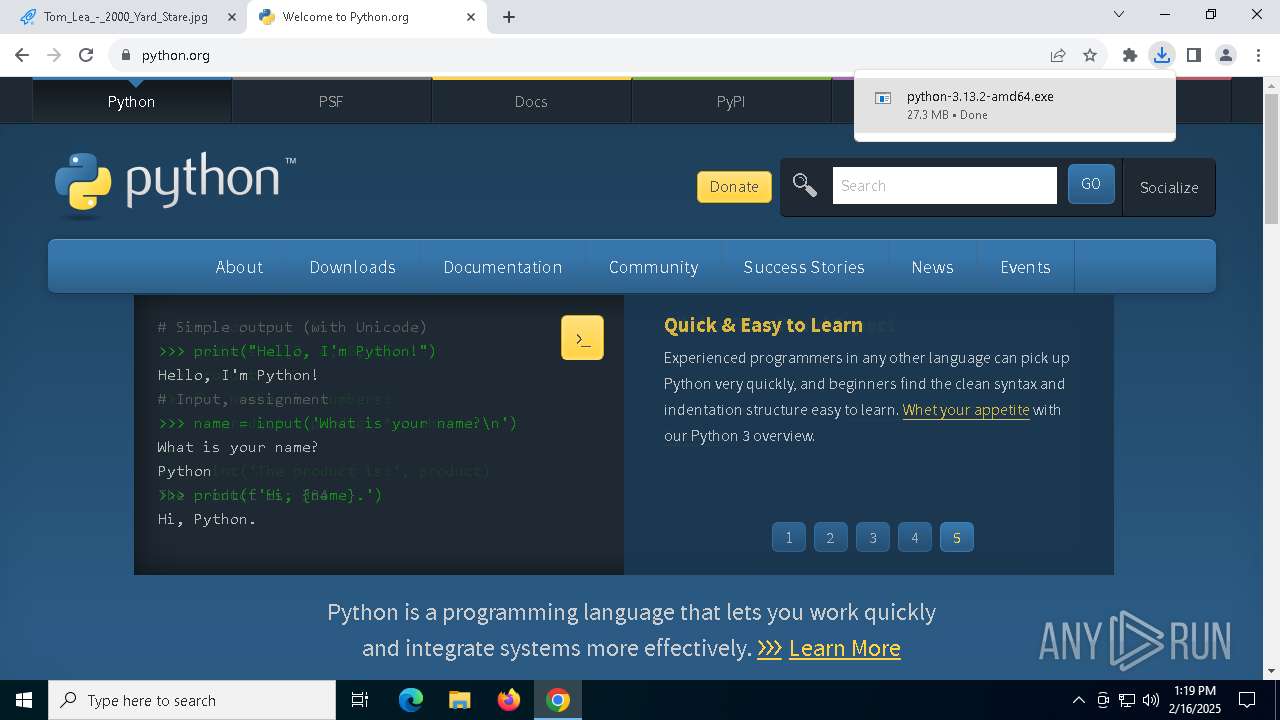Image resolution: width=1280 pixels, height=720 pixels.
Task: Show slide 5 of the code carousel
Action: coord(956,537)
